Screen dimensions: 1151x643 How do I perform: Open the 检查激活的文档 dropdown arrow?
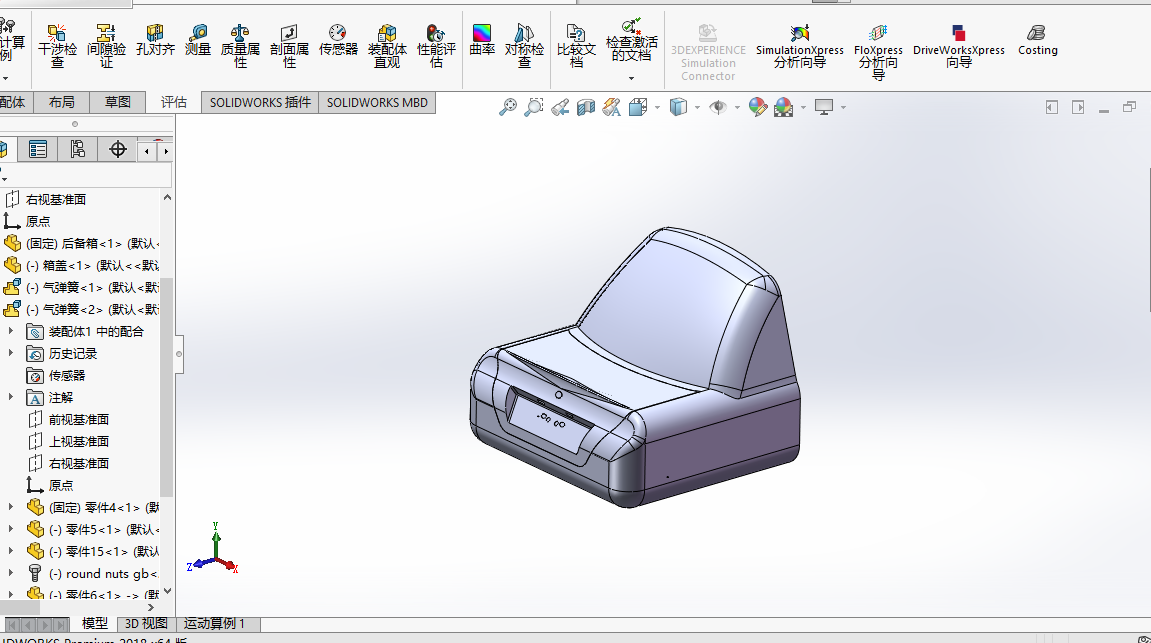coord(631,78)
